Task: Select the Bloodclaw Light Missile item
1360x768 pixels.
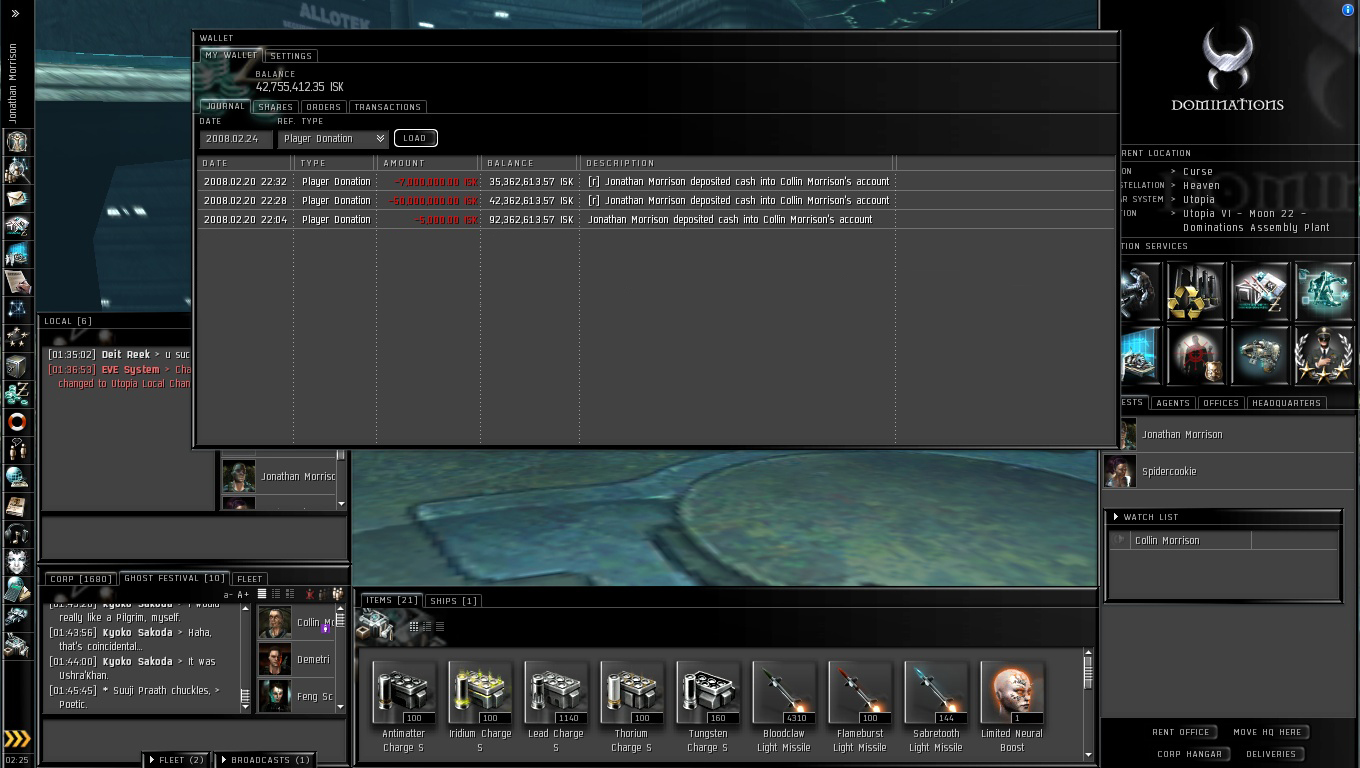Action: point(784,706)
